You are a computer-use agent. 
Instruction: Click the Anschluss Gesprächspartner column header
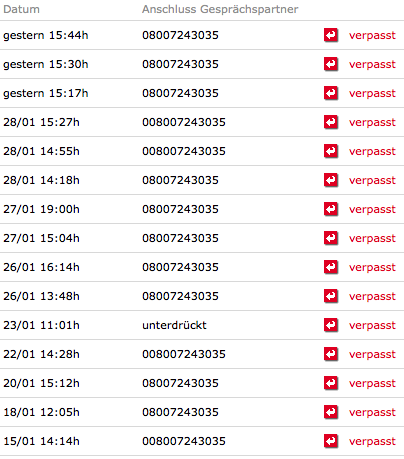coord(220,9)
